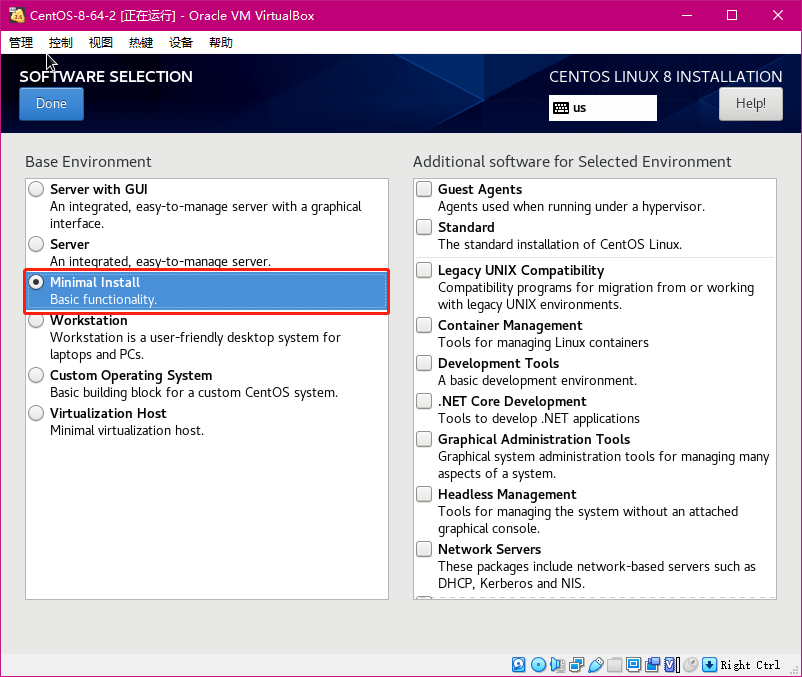Screen dimensions: 802x677
Task: Click the Done button
Action: [x=51, y=104]
